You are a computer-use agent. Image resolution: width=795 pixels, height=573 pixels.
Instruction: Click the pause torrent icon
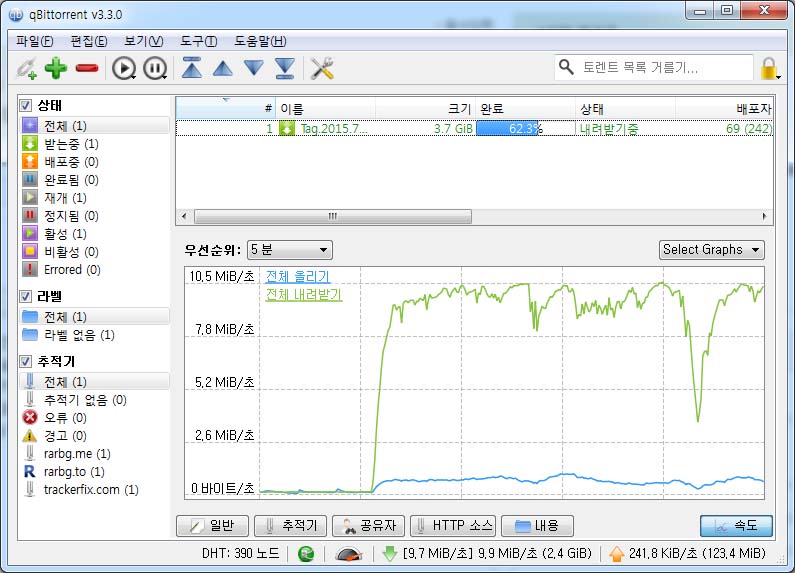tap(154, 68)
